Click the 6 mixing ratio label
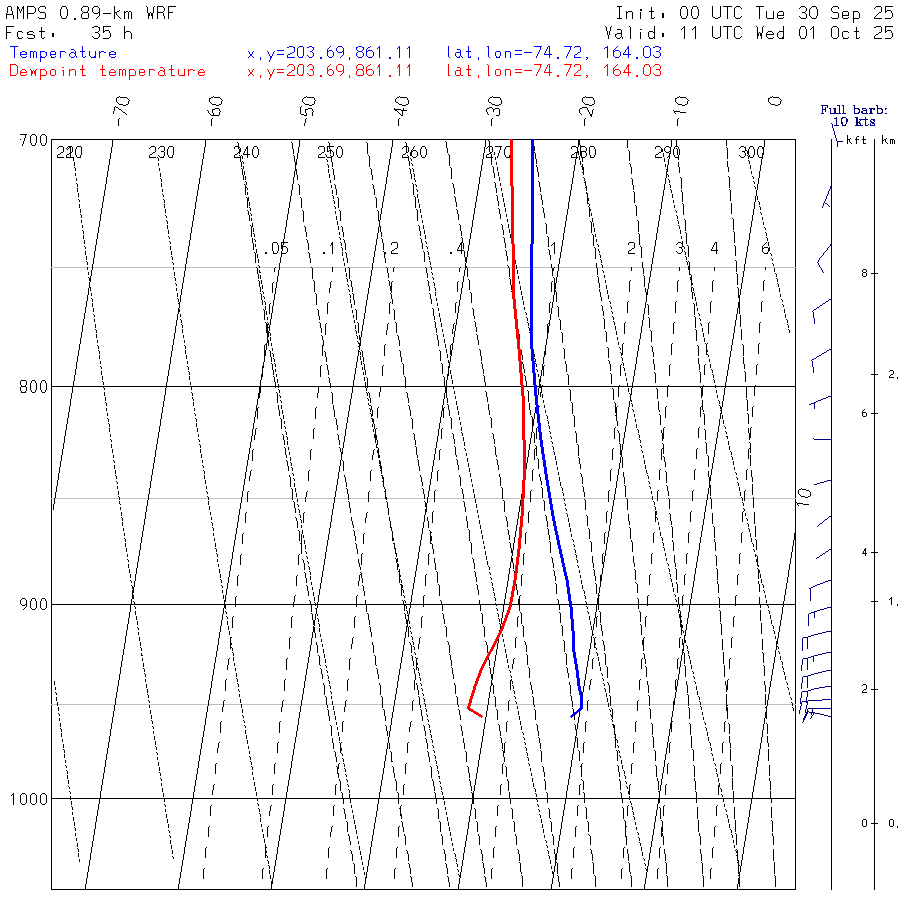The width and height of the screenshot is (900, 900). pos(766,249)
